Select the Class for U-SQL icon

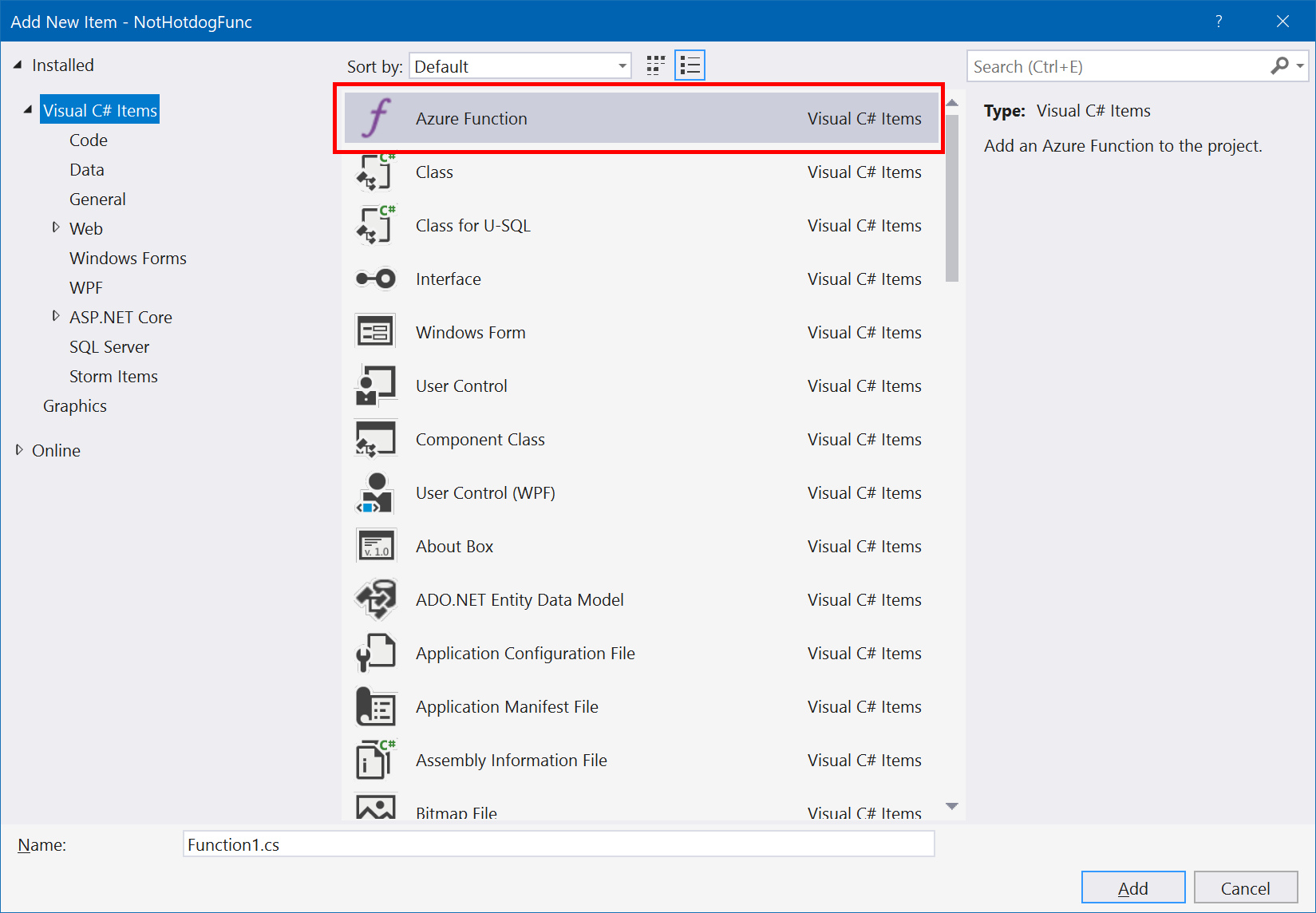point(375,225)
